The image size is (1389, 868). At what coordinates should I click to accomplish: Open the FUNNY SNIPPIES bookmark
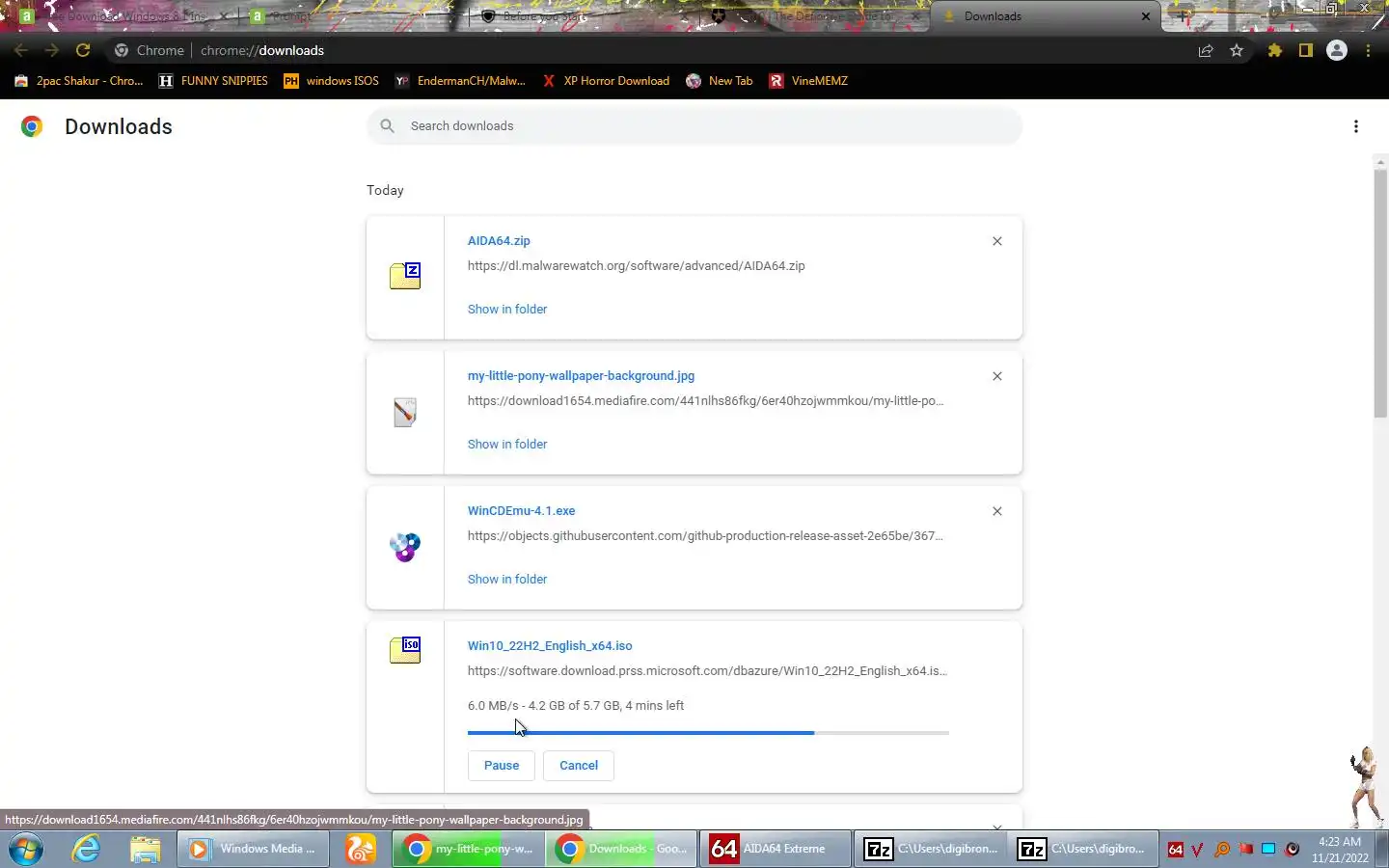(x=213, y=81)
